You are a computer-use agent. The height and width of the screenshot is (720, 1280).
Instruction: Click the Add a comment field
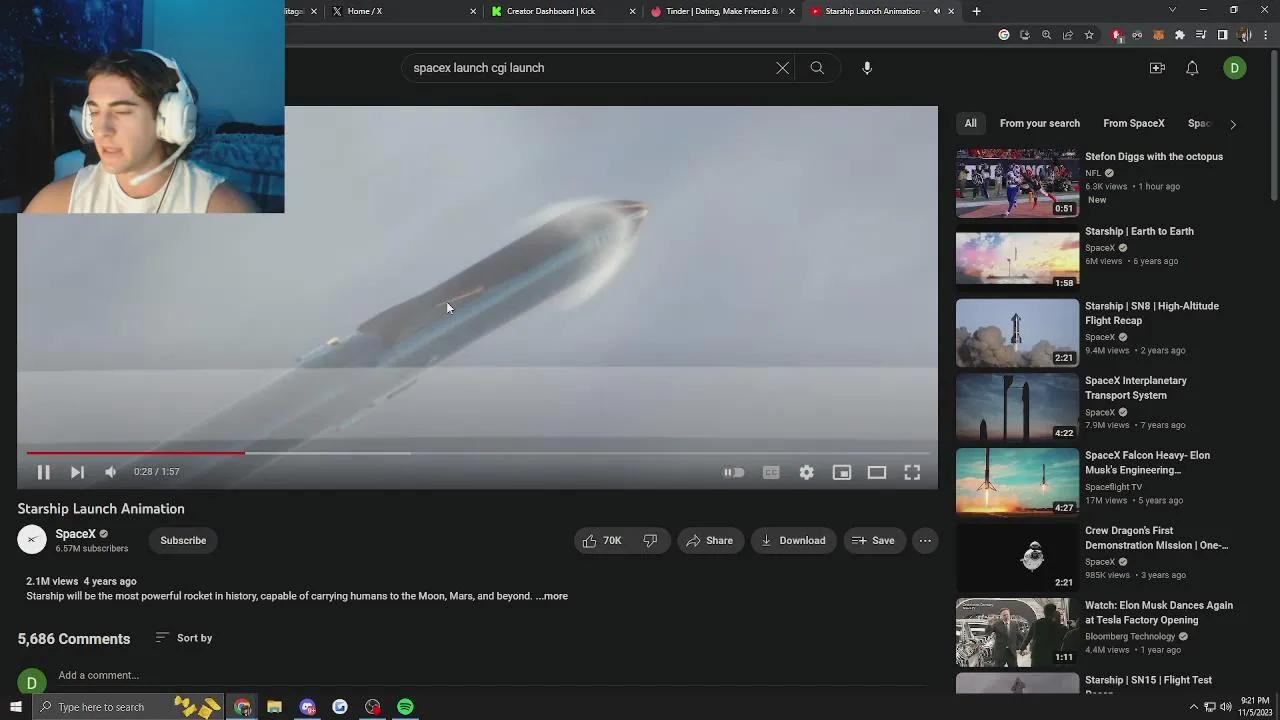point(98,675)
